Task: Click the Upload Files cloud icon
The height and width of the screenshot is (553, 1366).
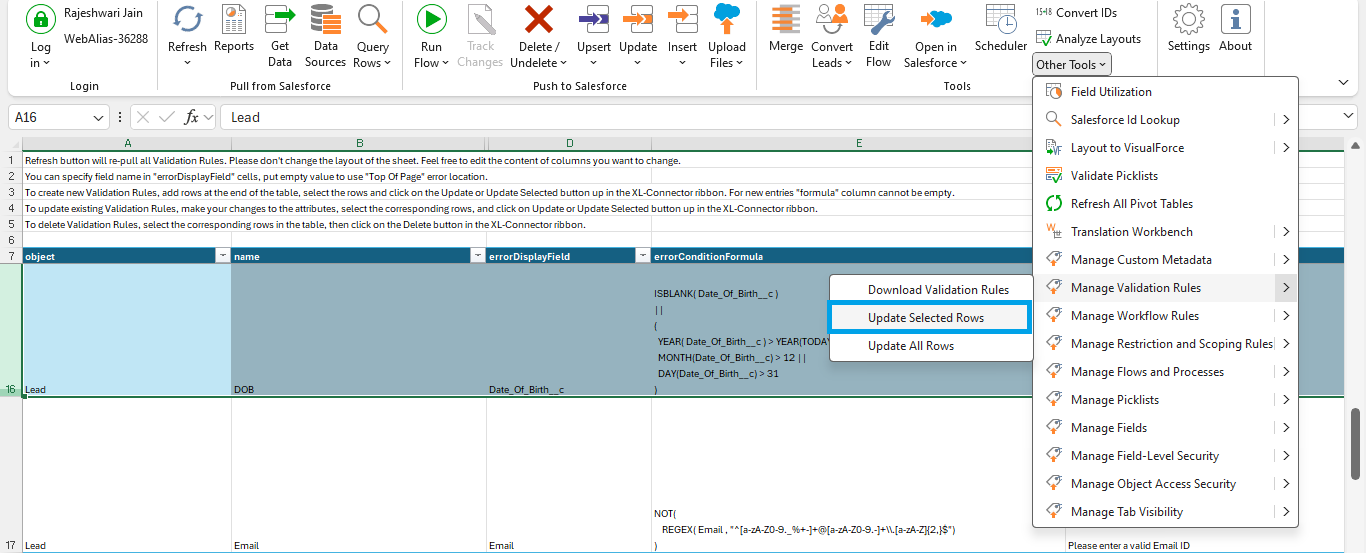Action: (727, 20)
